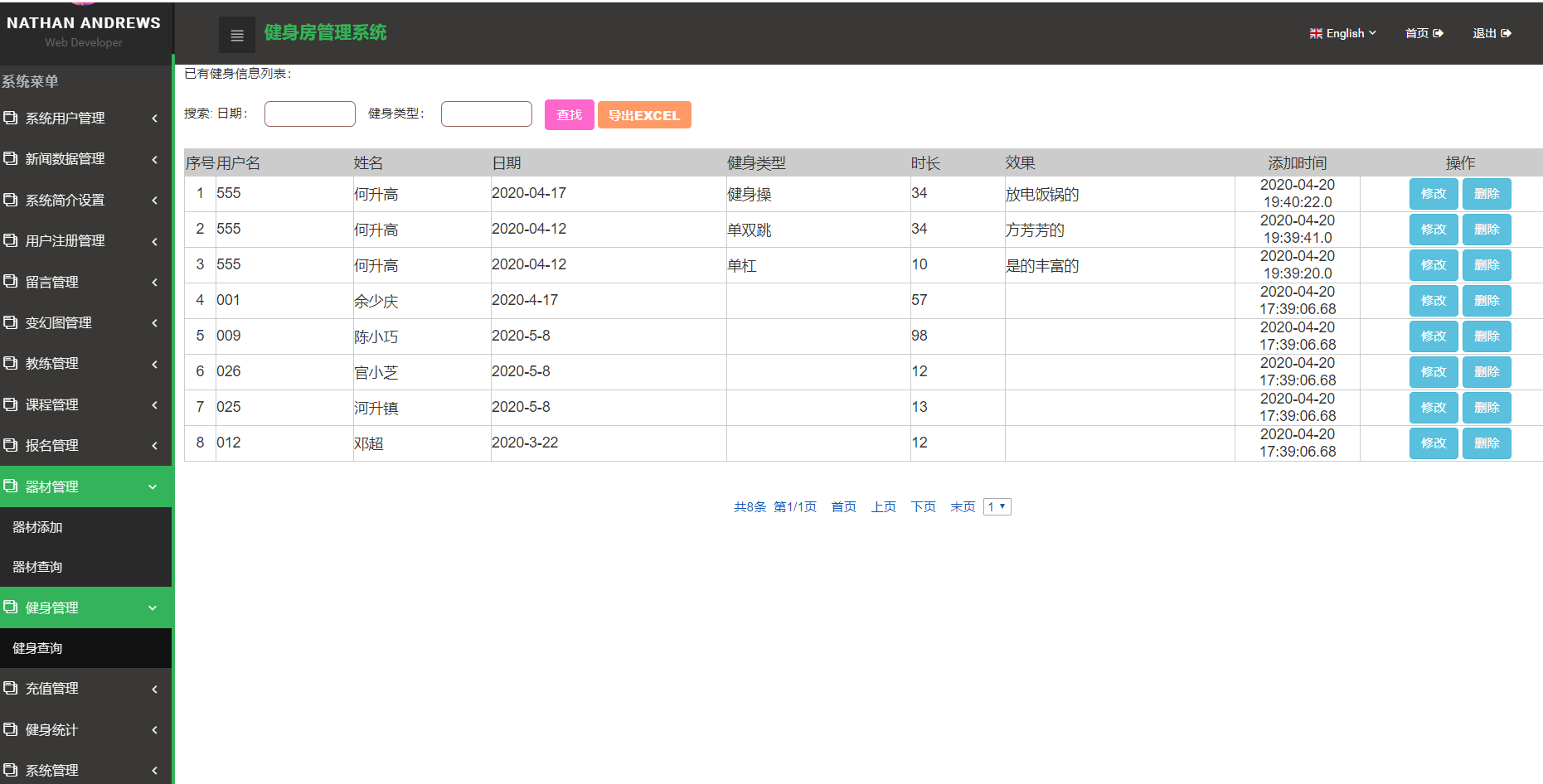Click the UK flag language icon
This screenshot has height=784, width=1543.
pyautogui.click(x=1316, y=33)
